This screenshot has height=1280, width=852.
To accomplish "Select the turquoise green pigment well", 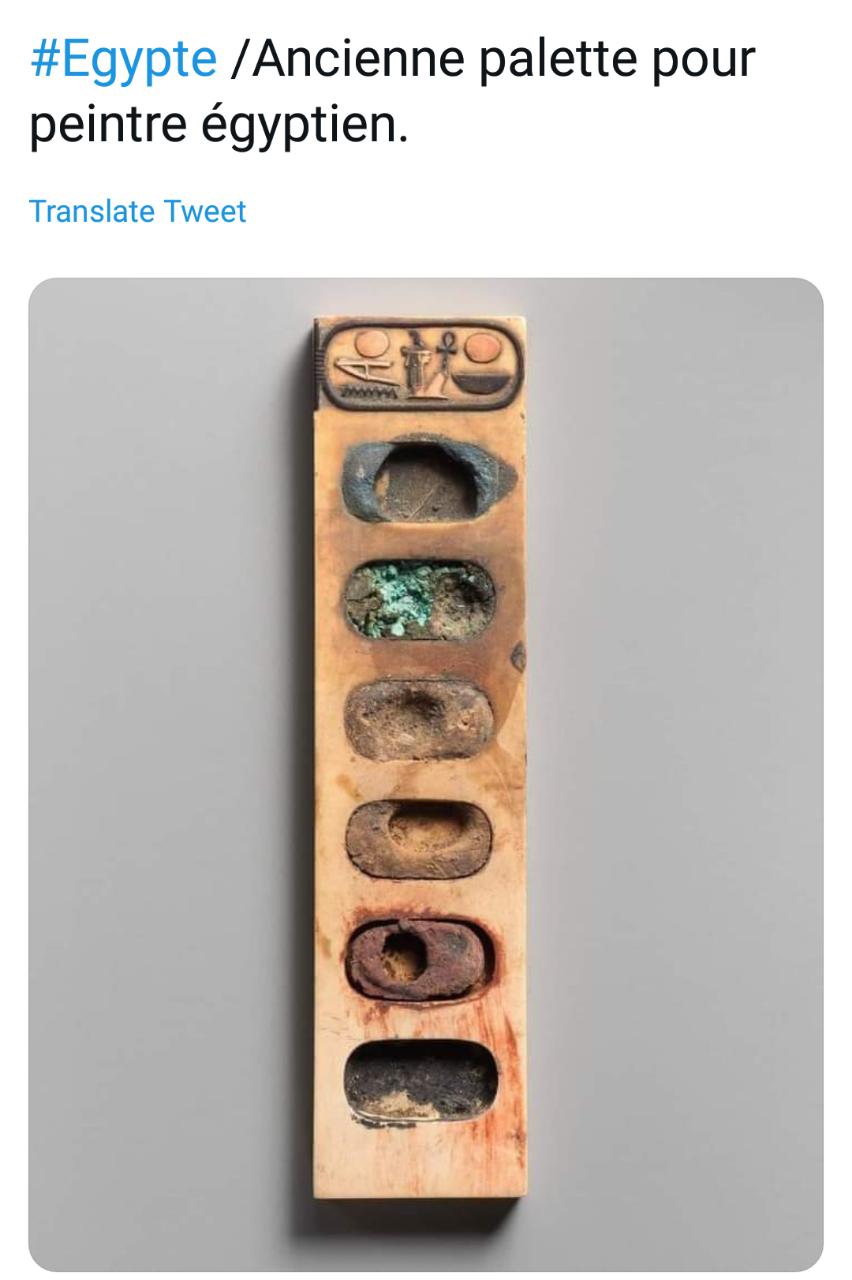I will tap(419, 600).
